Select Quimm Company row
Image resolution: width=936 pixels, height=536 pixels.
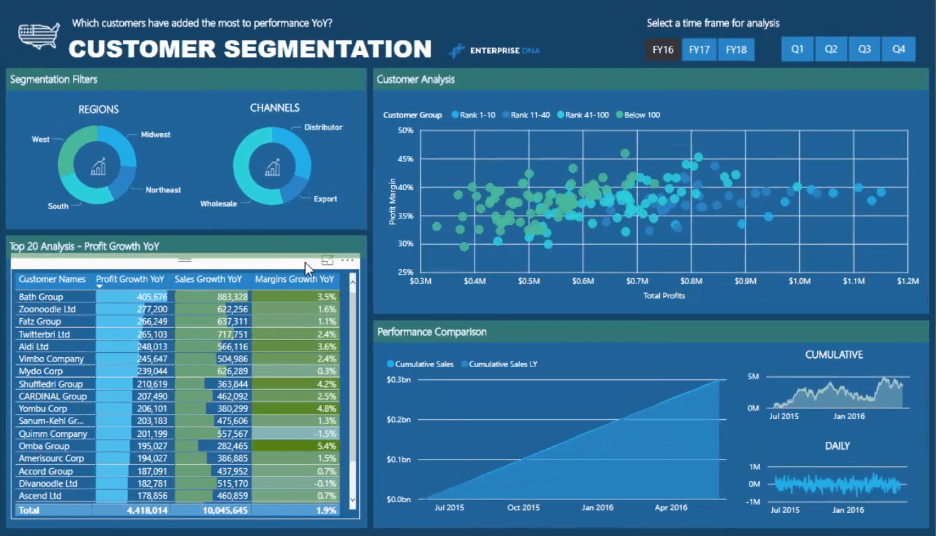coord(177,434)
